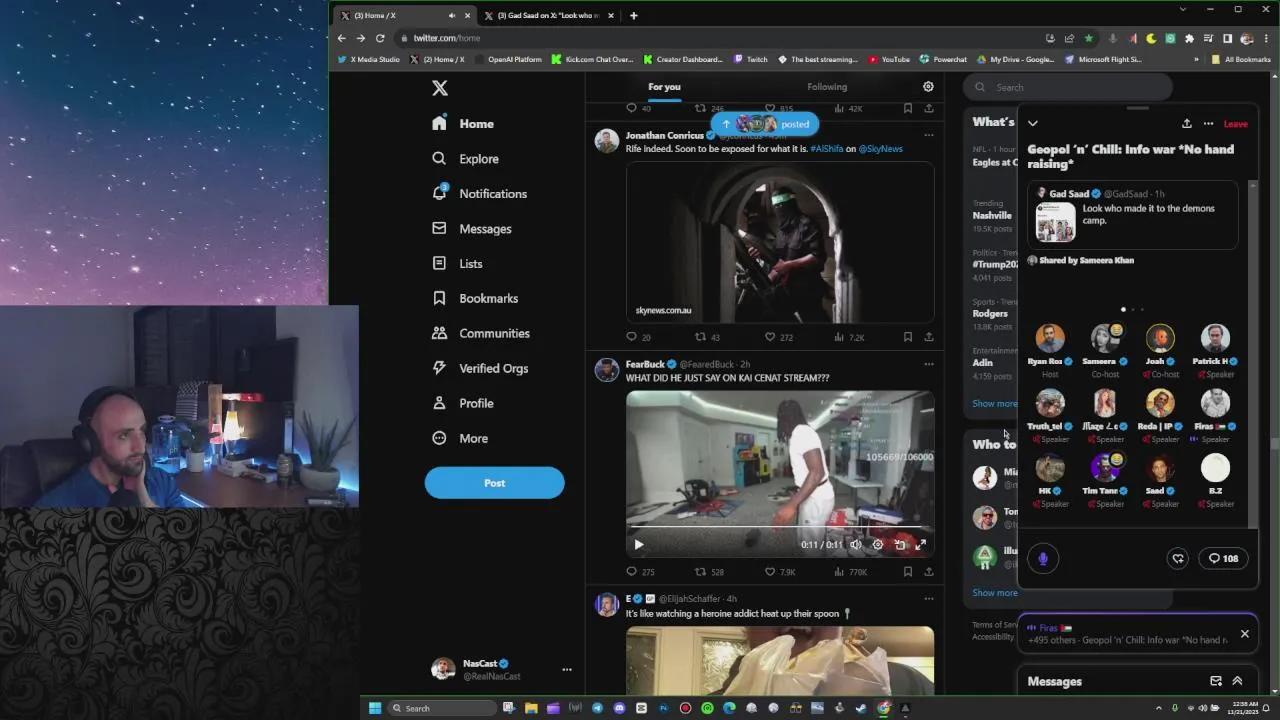Image resolution: width=1280 pixels, height=720 pixels.
Task: Open Messages in the sidebar
Action: pyautogui.click(x=472, y=229)
